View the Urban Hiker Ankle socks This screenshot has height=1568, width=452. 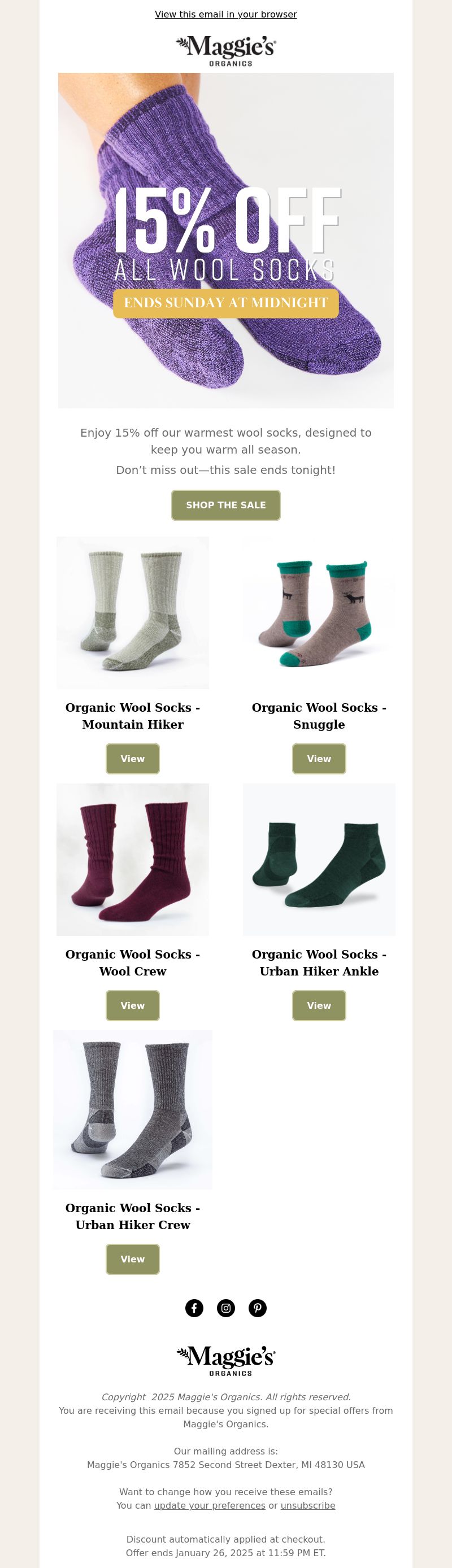(319, 1005)
